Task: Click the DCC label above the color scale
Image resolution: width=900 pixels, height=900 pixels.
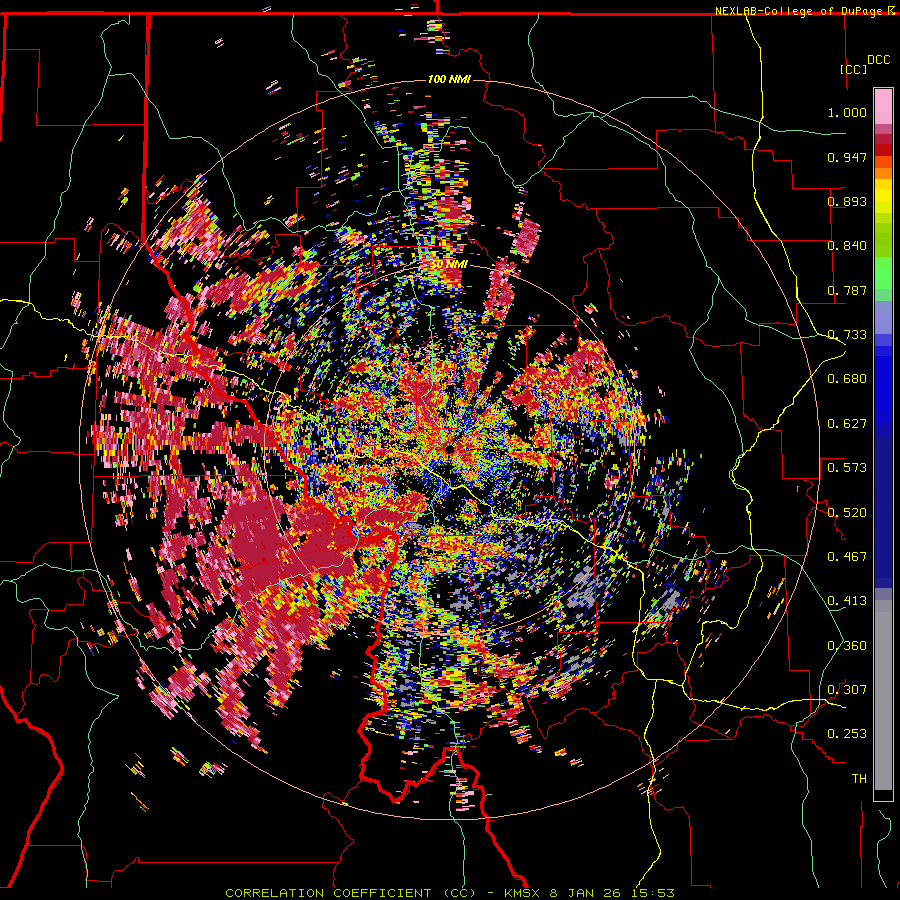Action: [878, 60]
